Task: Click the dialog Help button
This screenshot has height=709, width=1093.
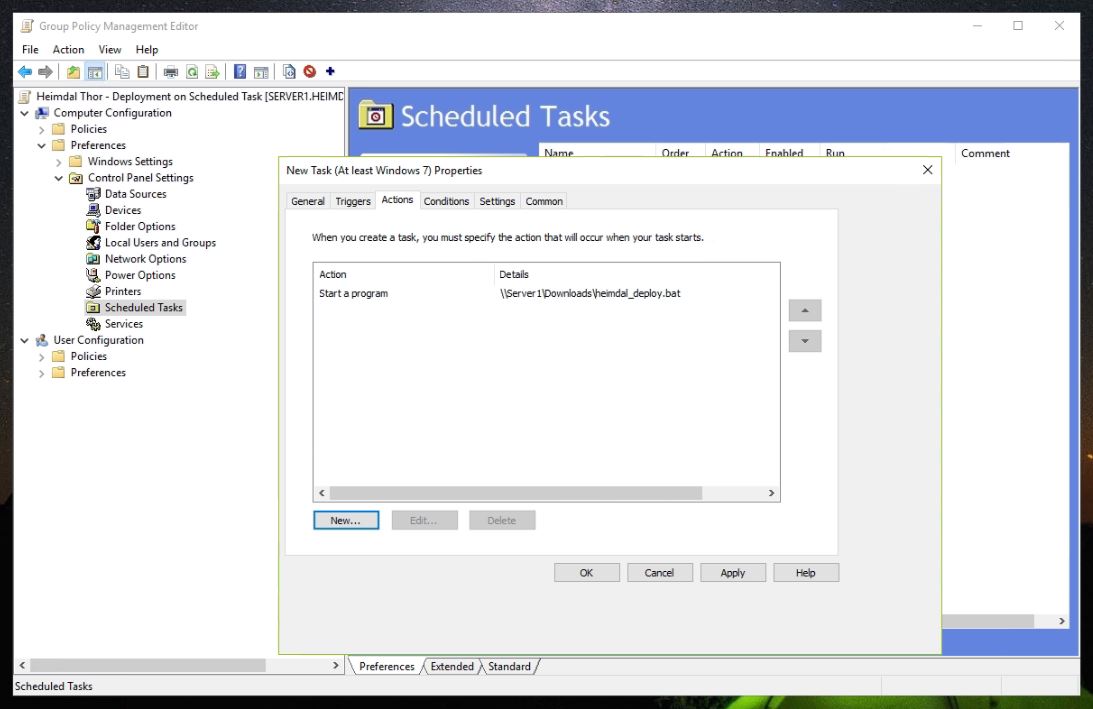Action: [806, 572]
